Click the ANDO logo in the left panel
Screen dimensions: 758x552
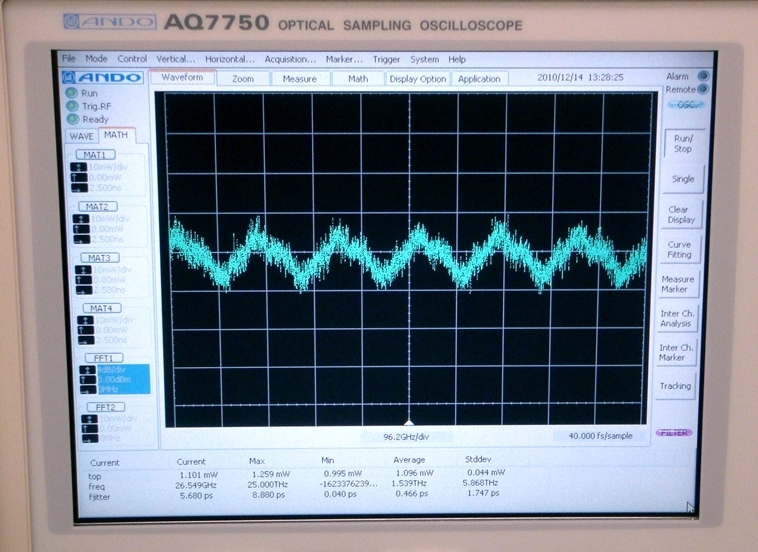coord(102,77)
